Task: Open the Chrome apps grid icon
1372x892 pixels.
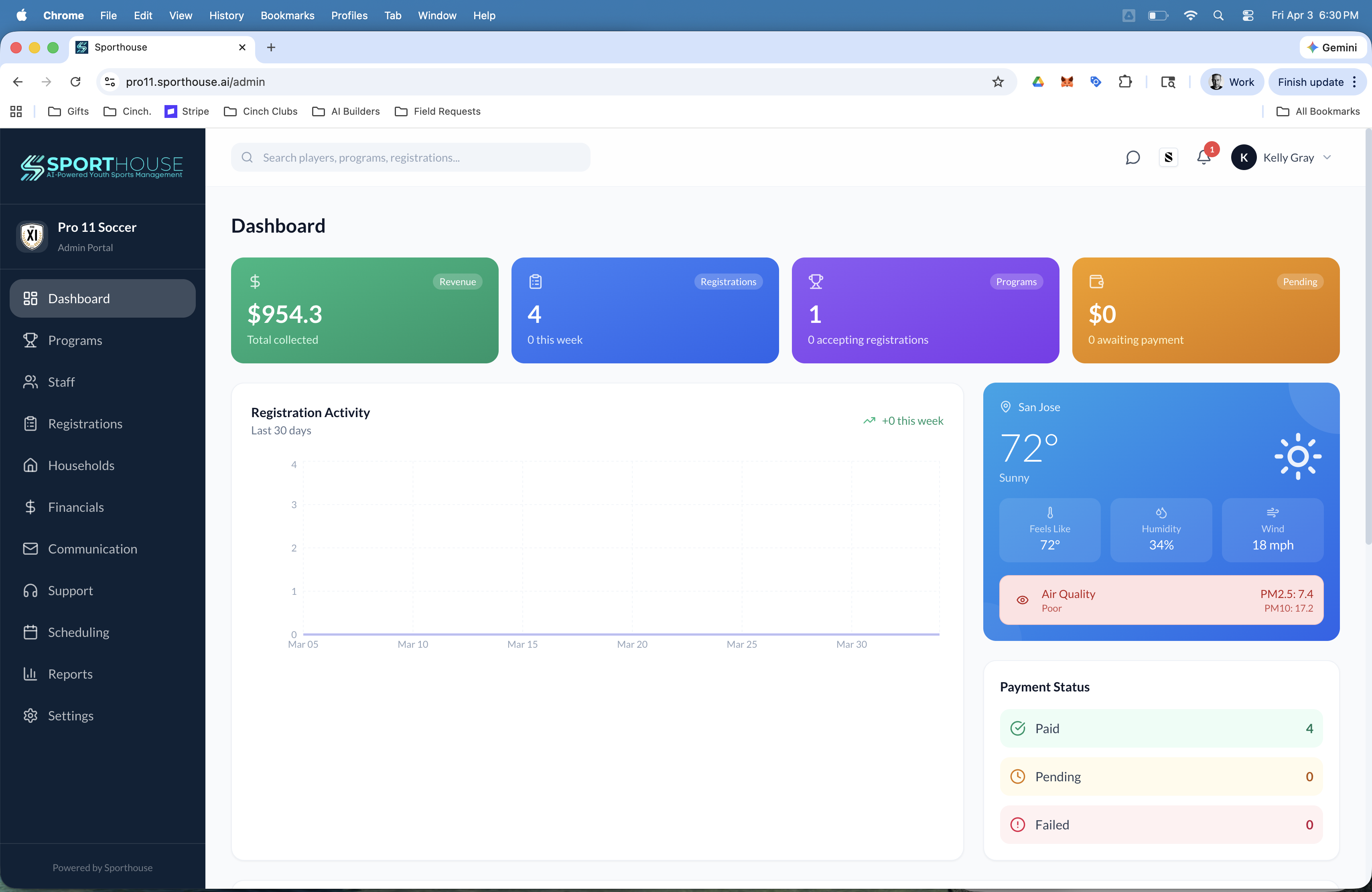Action: point(16,111)
